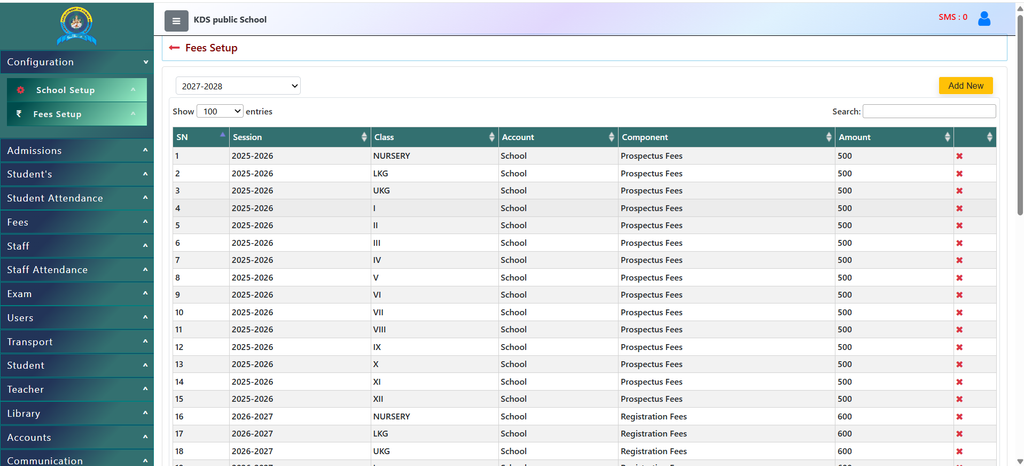Open the session dropdown showing 2027-2028

[238, 85]
